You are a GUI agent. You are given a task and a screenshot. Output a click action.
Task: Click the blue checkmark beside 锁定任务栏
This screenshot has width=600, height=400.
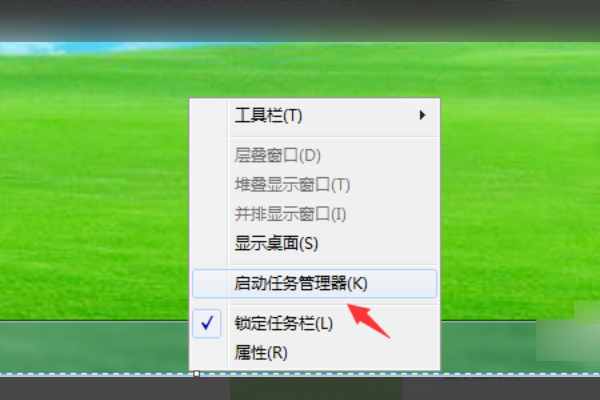coord(207,323)
